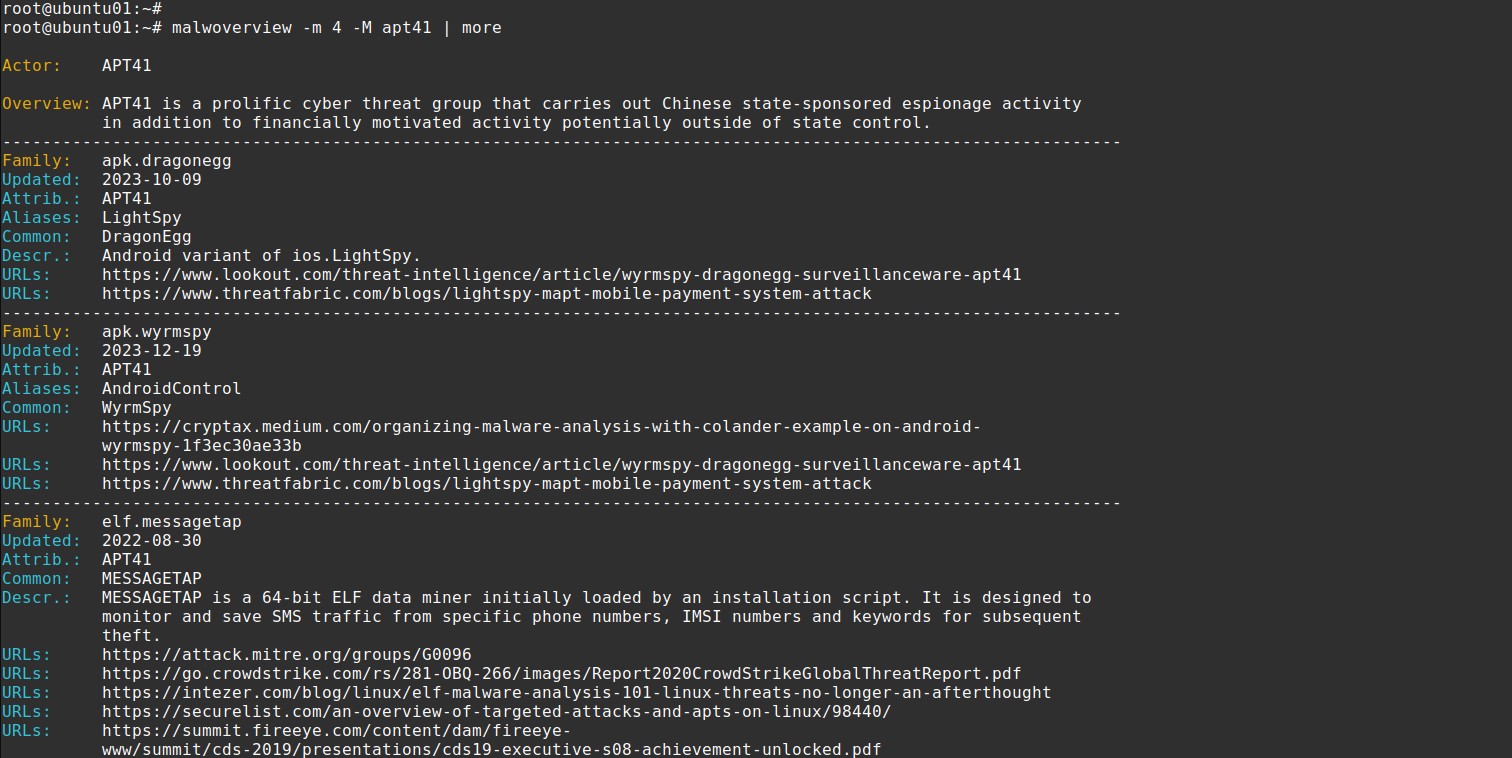Image resolution: width=1512 pixels, height=758 pixels.
Task: Select the APT41 actor name
Action: 127,66
